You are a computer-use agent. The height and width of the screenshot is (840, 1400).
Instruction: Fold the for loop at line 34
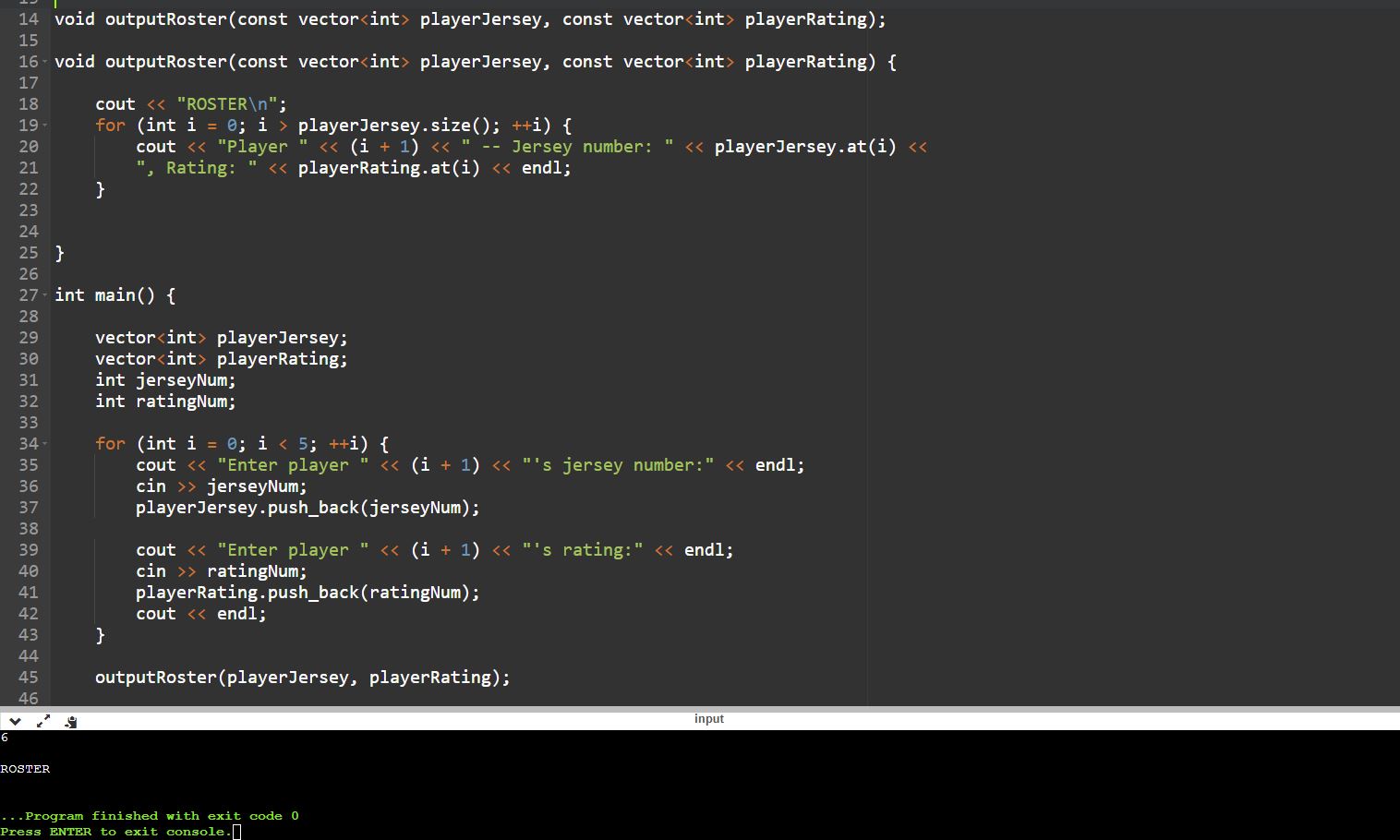point(46,444)
